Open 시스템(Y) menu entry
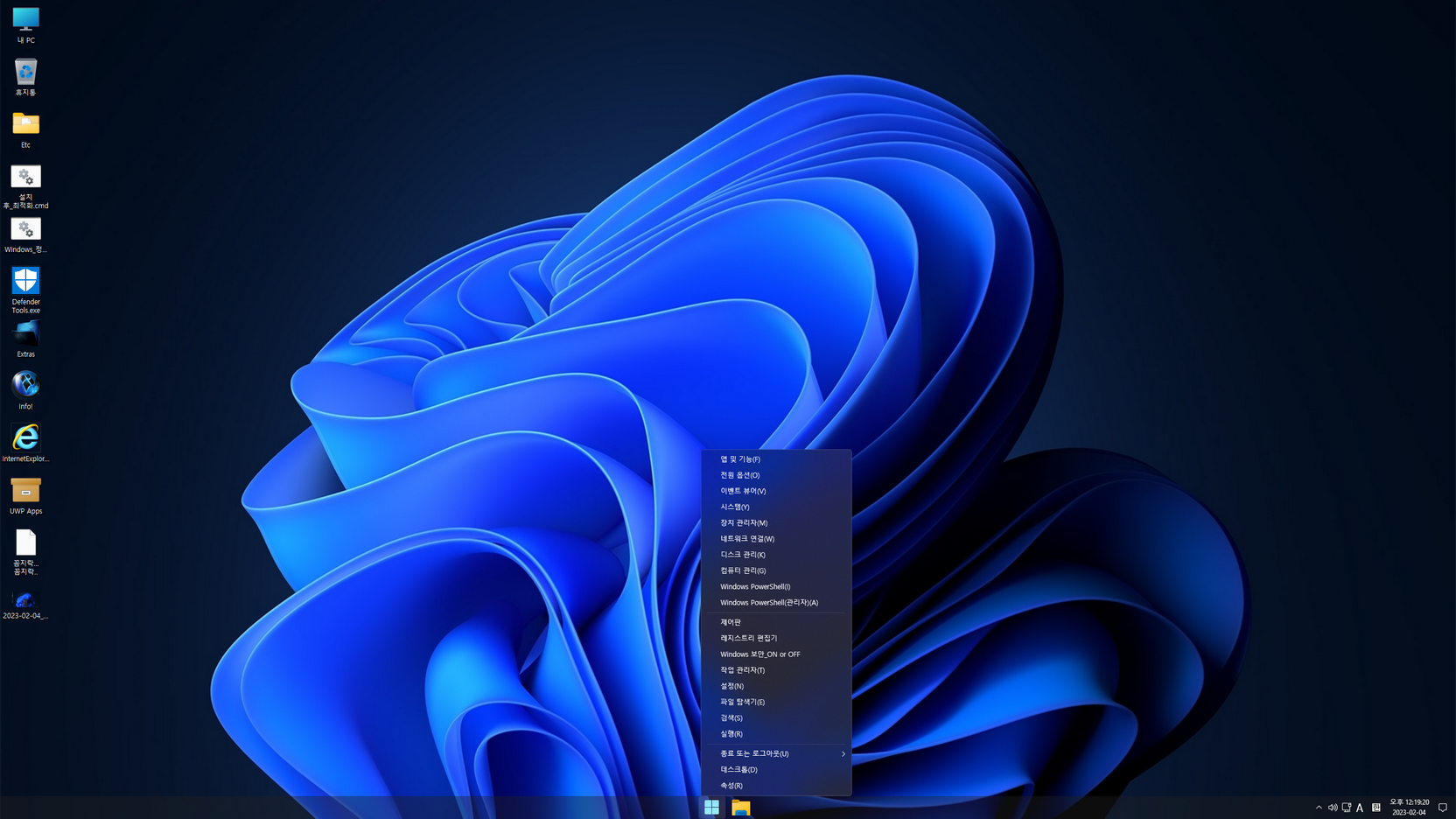This screenshot has width=1456, height=819. click(x=776, y=507)
